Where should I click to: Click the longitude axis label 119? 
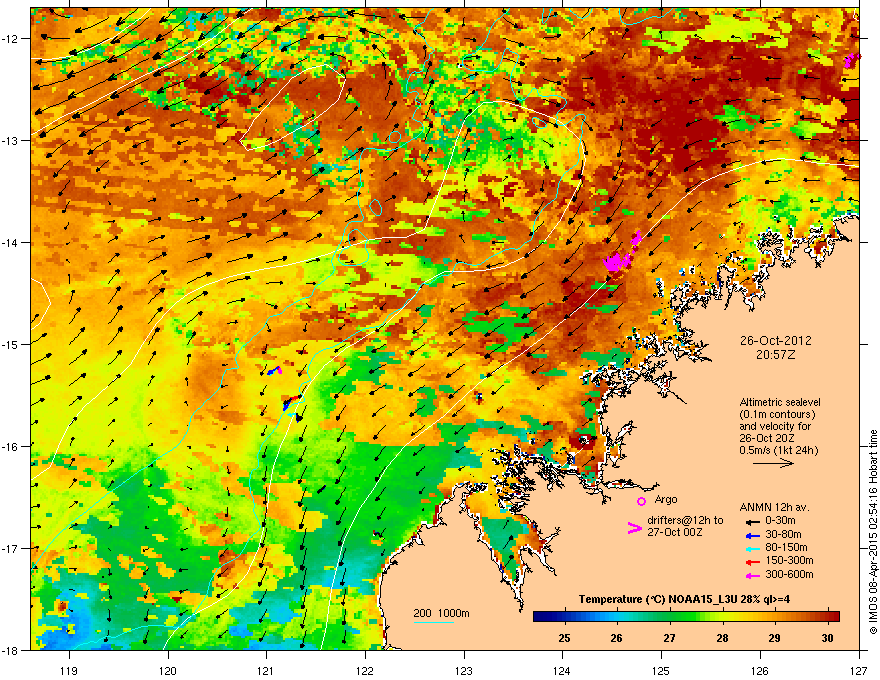pos(69,670)
